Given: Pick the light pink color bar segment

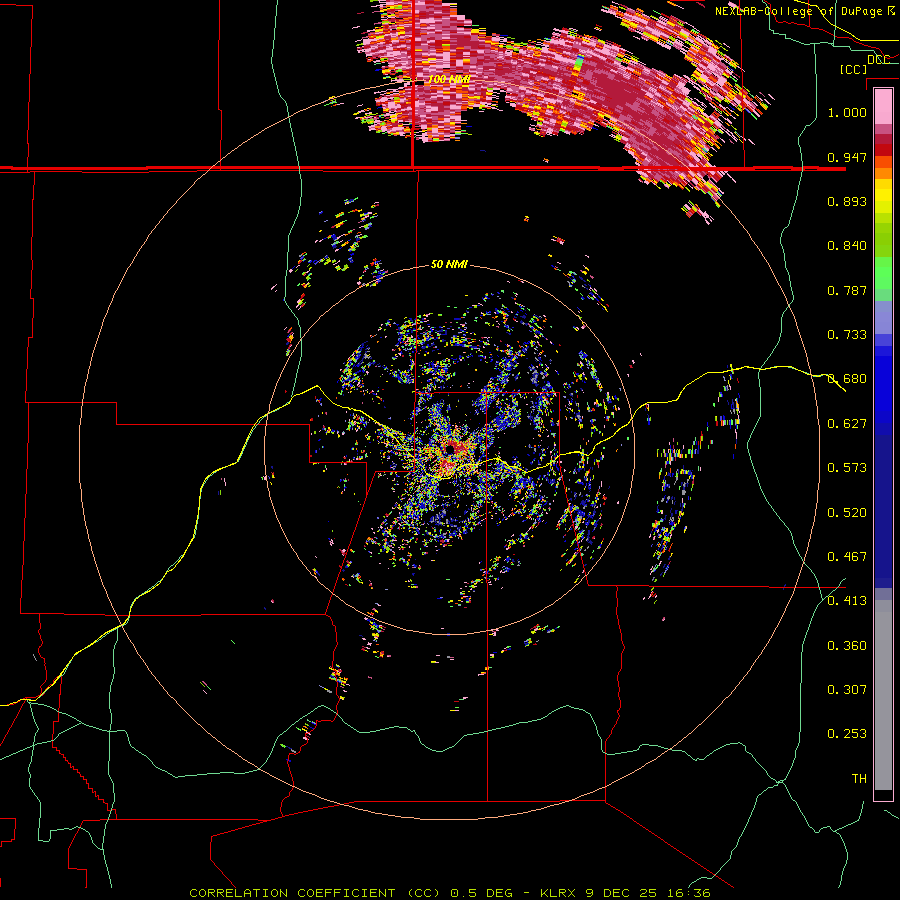Looking at the screenshot, I should [883, 106].
